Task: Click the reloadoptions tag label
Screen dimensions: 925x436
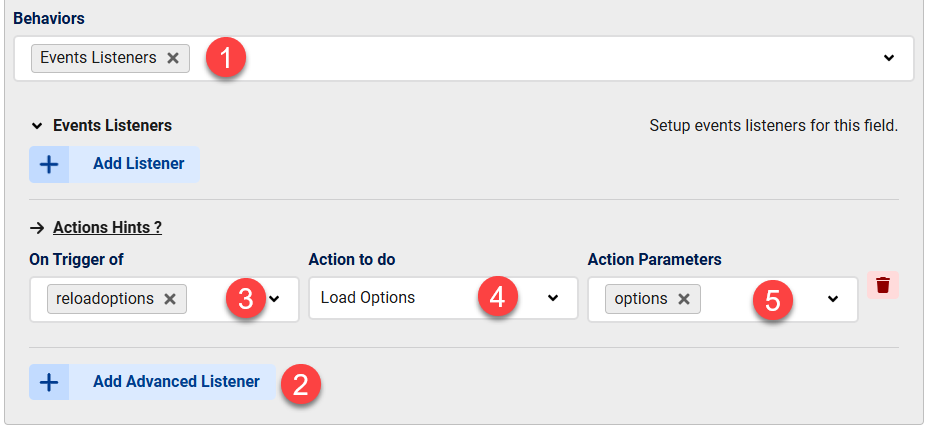Action: pos(105,299)
